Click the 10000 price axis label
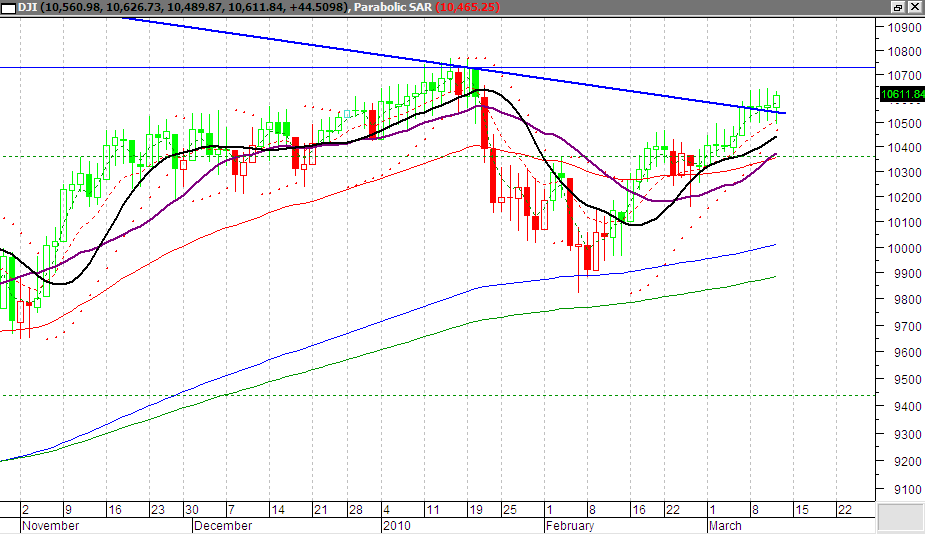The width and height of the screenshot is (925, 534). tap(904, 248)
